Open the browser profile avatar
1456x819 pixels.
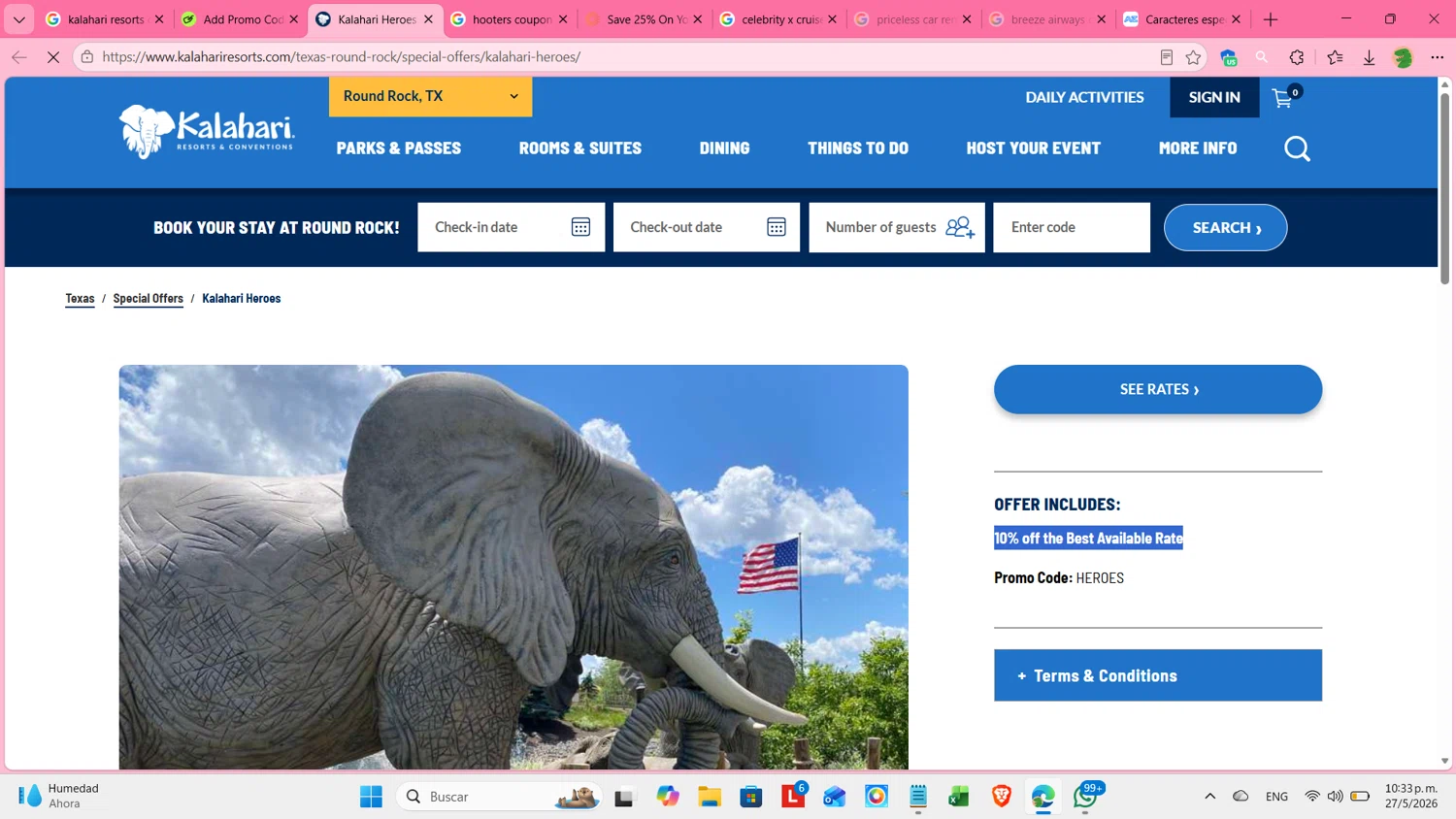point(1403,57)
